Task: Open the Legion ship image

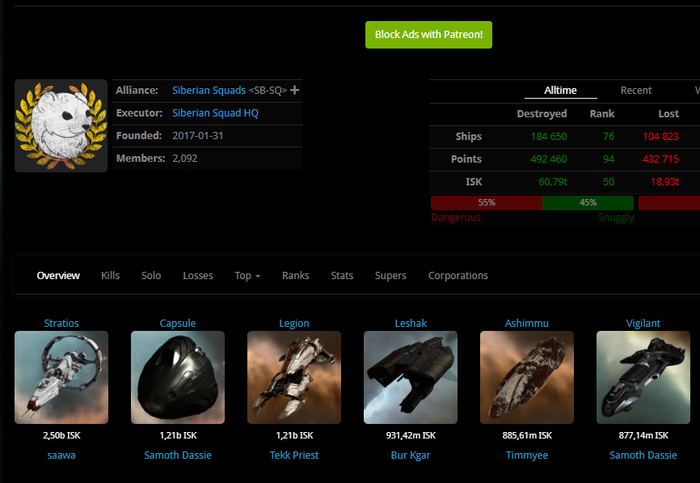Action: coord(294,378)
